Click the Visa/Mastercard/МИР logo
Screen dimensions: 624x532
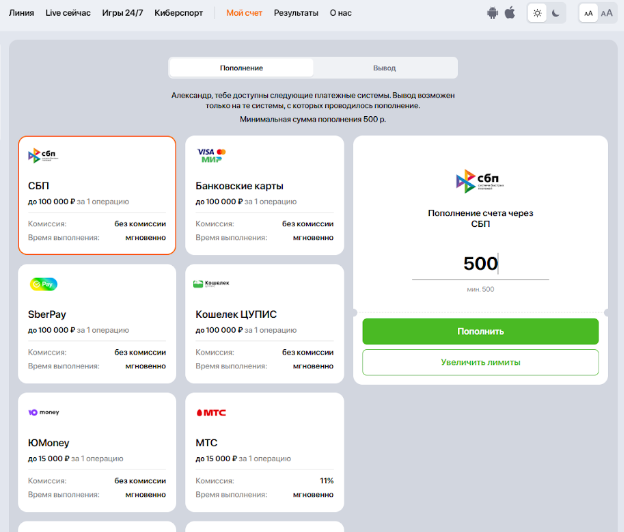(x=212, y=156)
